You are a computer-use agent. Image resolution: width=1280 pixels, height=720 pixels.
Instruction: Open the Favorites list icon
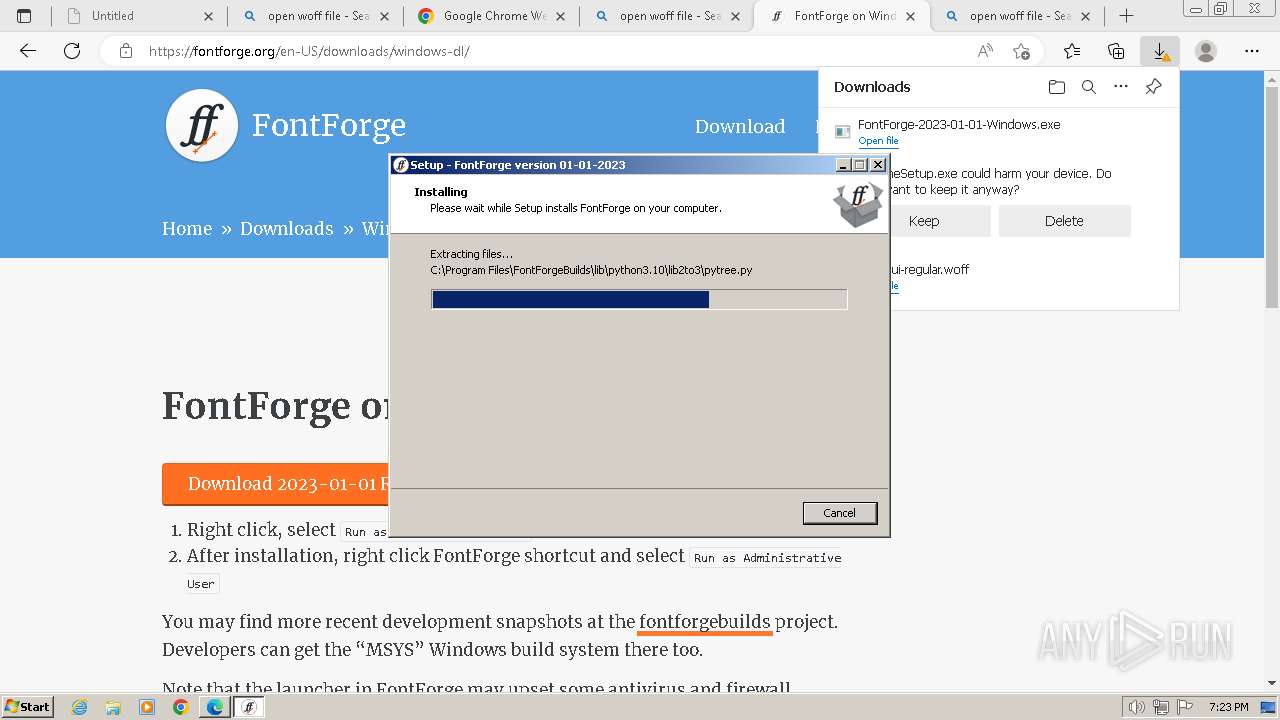[1072, 51]
